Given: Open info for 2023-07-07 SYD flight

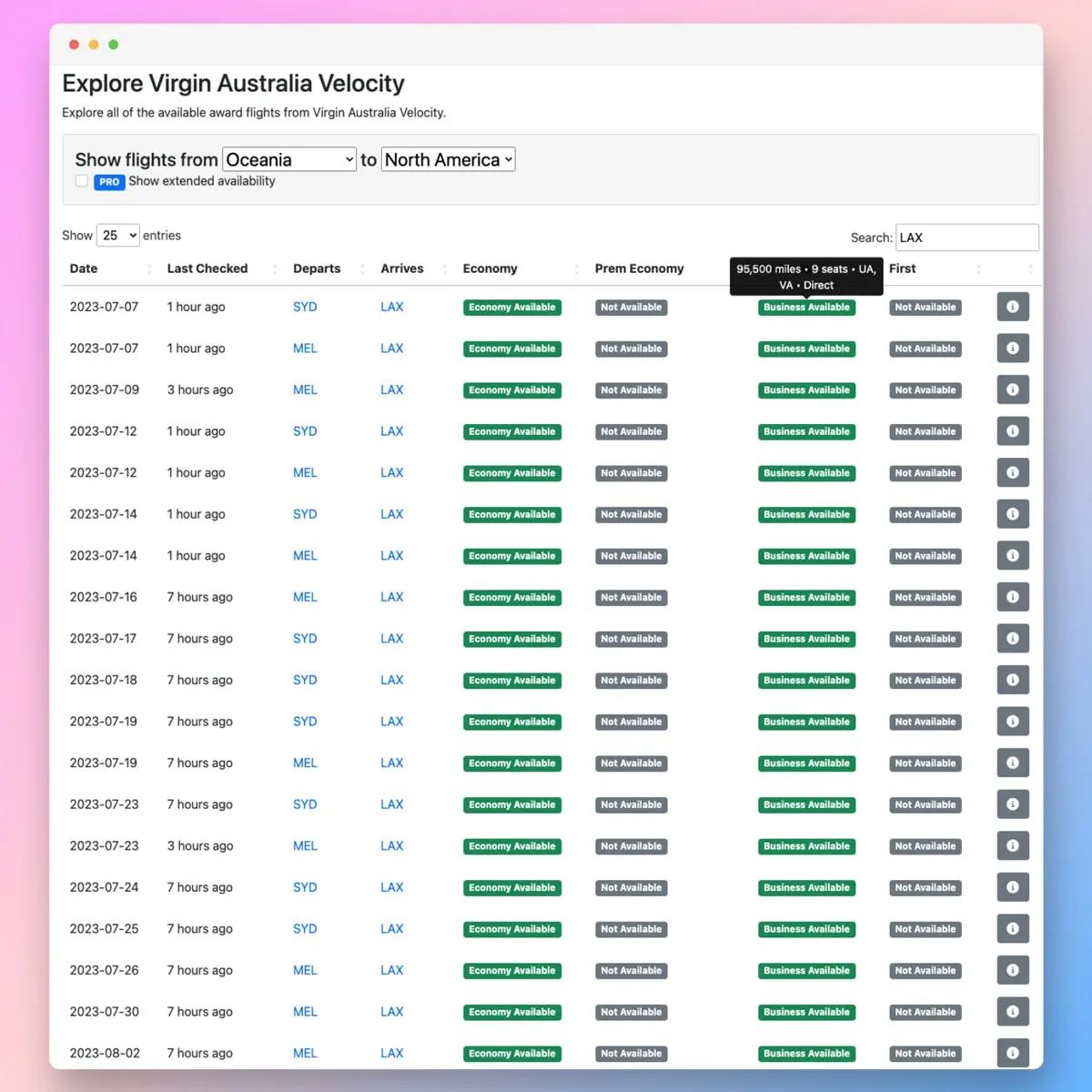Looking at the screenshot, I should click(x=1013, y=307).
